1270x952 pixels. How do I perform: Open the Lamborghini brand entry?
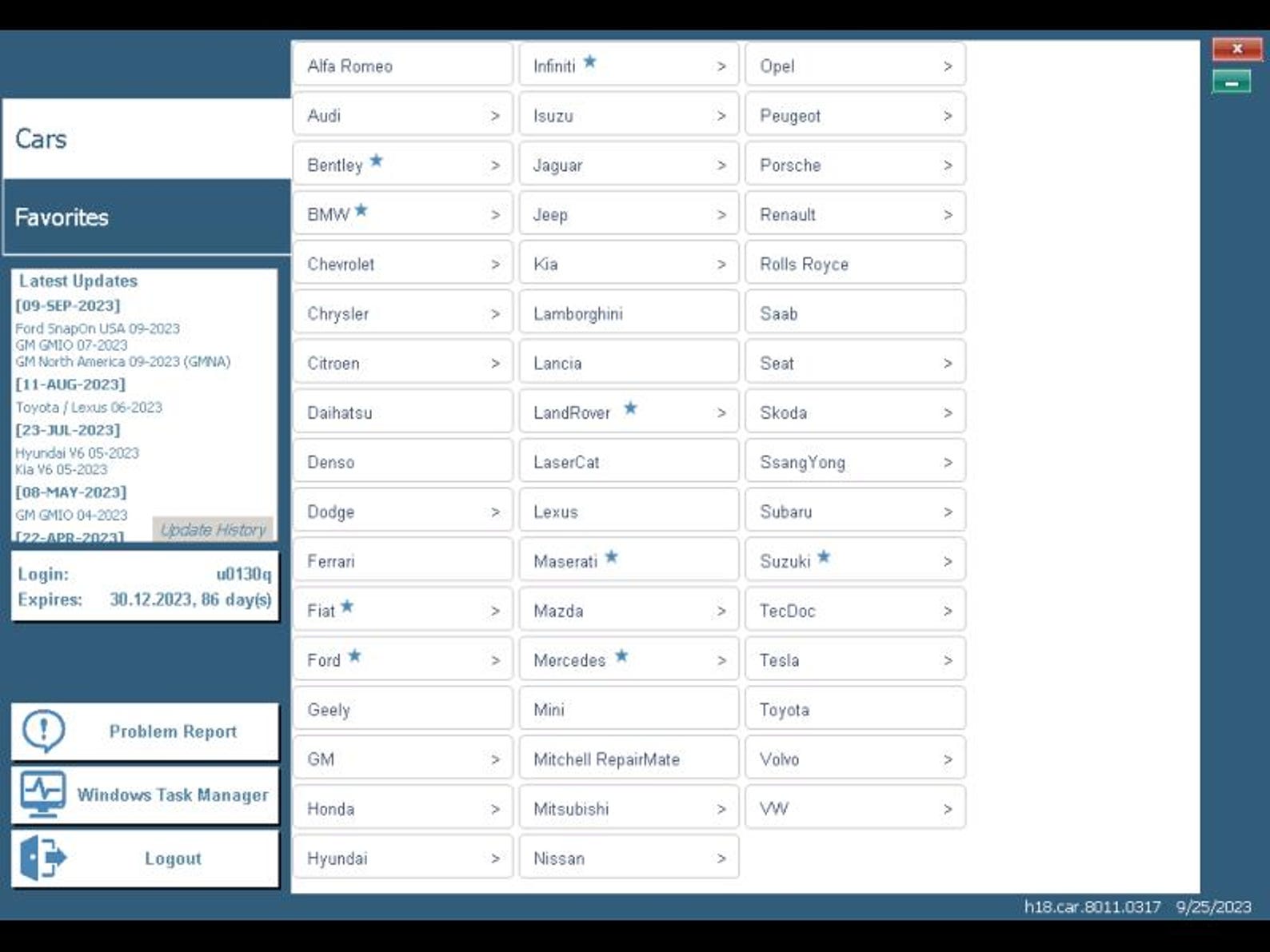(629, 313)
